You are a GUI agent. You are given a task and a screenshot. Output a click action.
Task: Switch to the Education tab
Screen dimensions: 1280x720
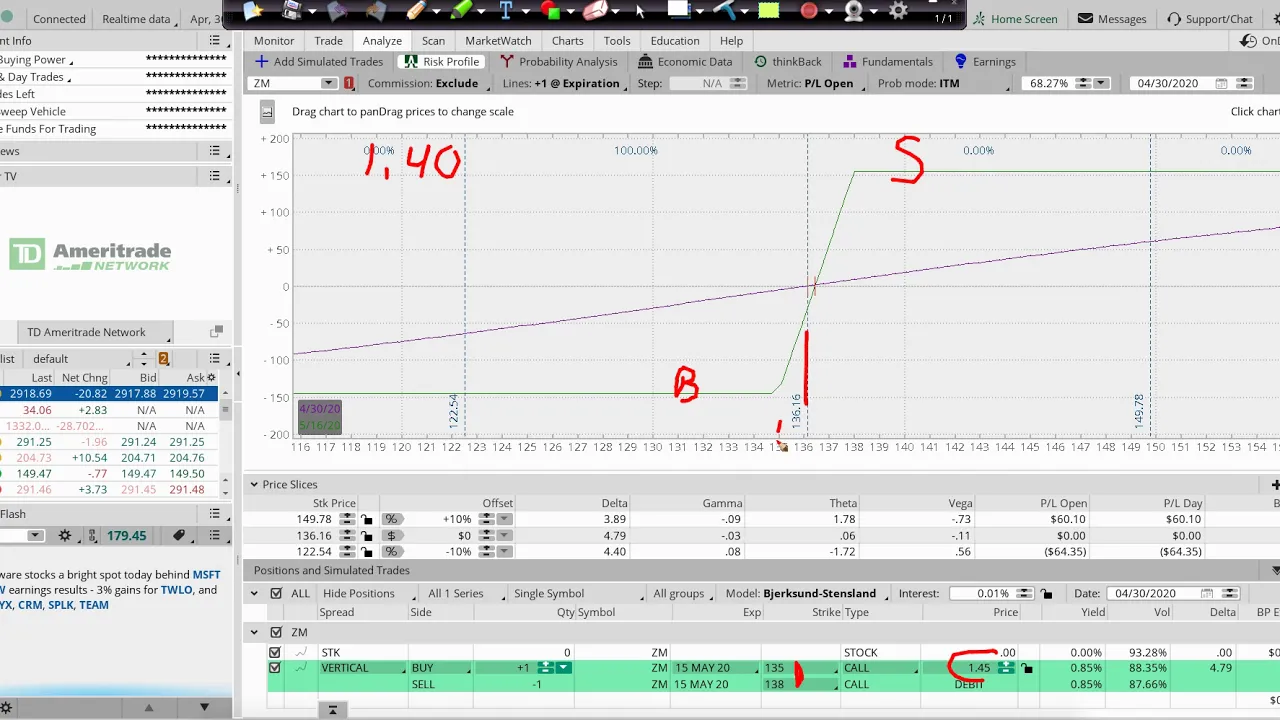tap(675, 41)
